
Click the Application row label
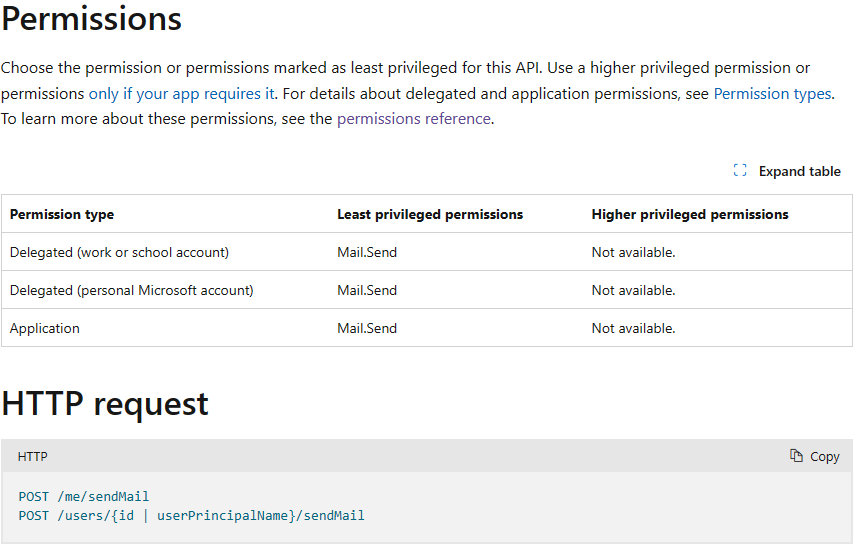click(45, 329)
